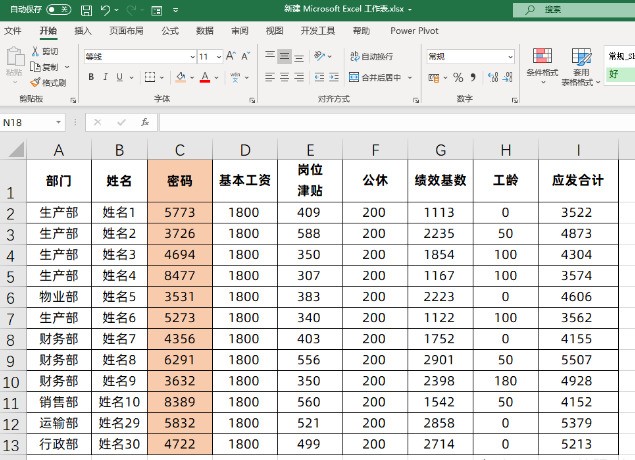Toggle Bold formatting
The image size is (635, 460).
click(91, 77)
